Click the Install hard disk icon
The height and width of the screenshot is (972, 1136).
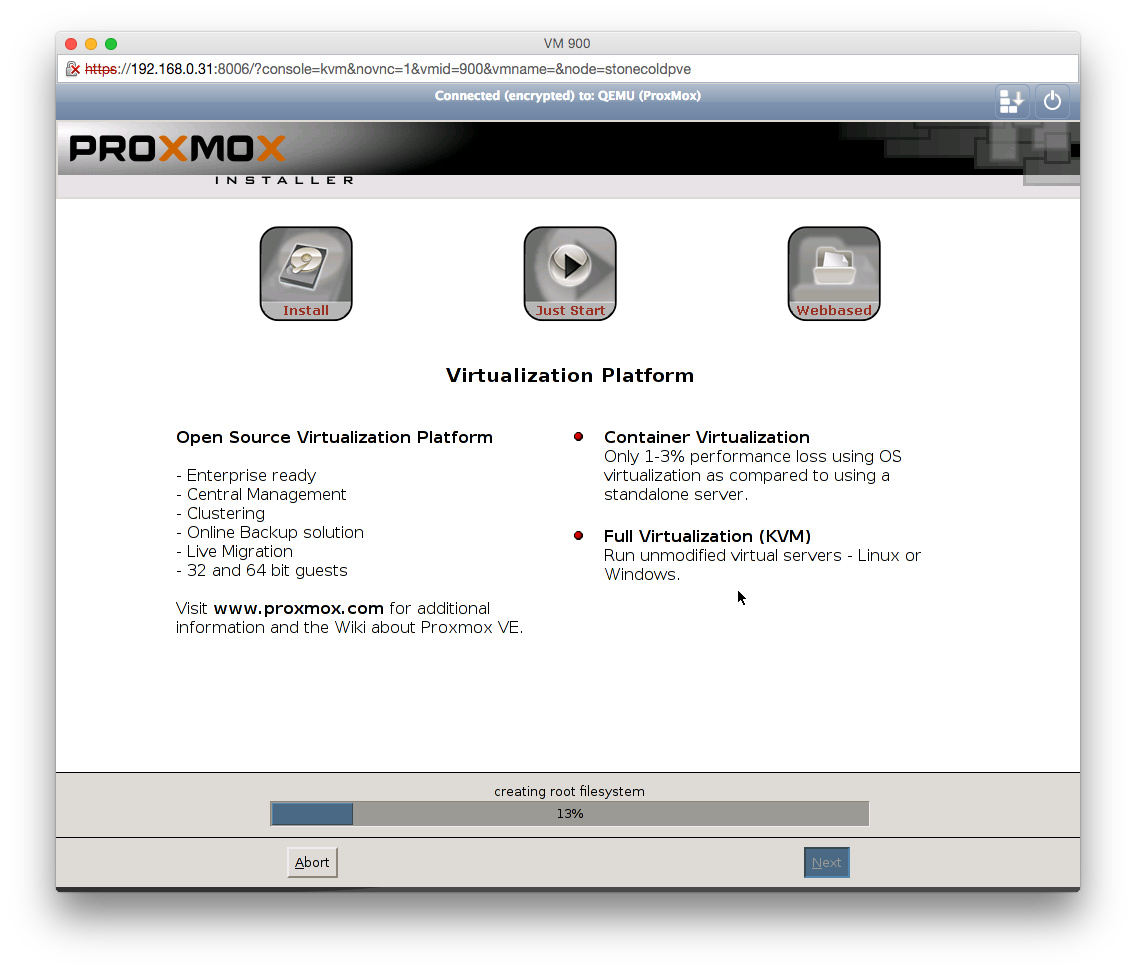coord(306,273)
